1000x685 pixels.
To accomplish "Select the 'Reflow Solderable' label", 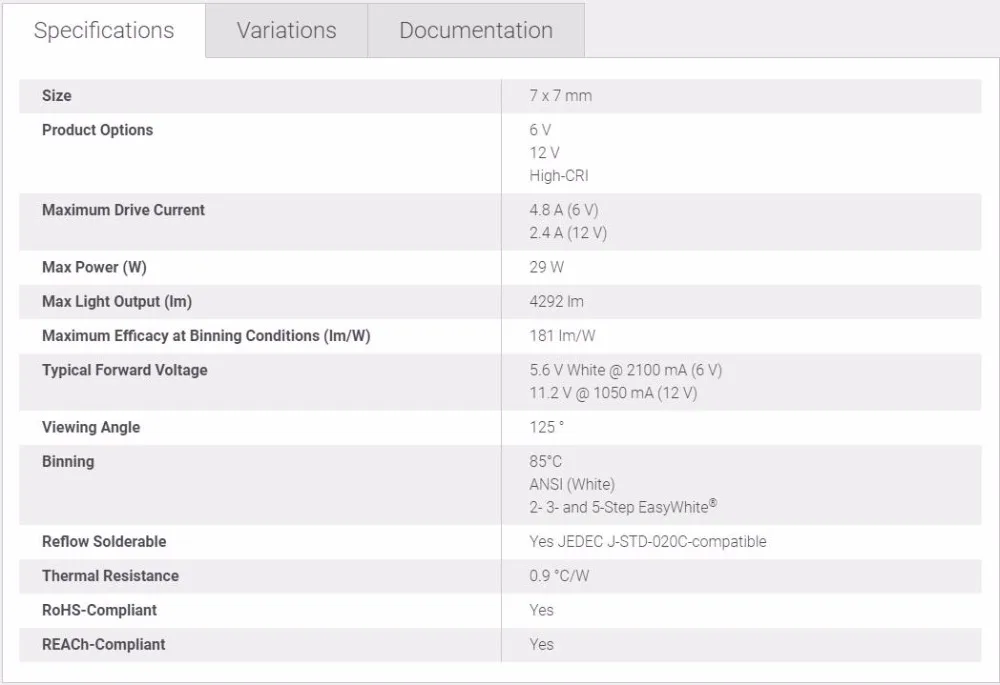I will [x=104, y=541].
